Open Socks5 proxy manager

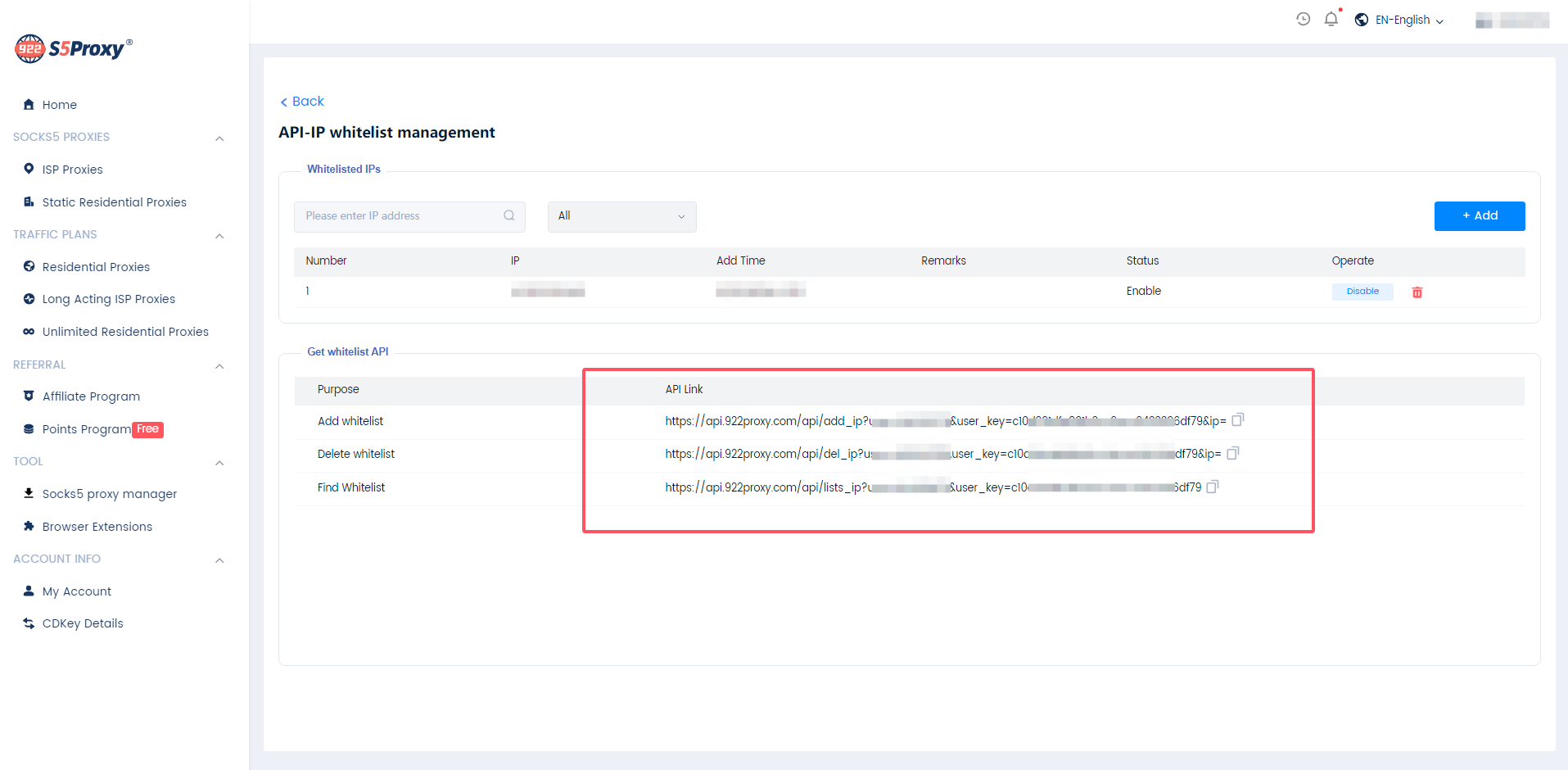109,494
